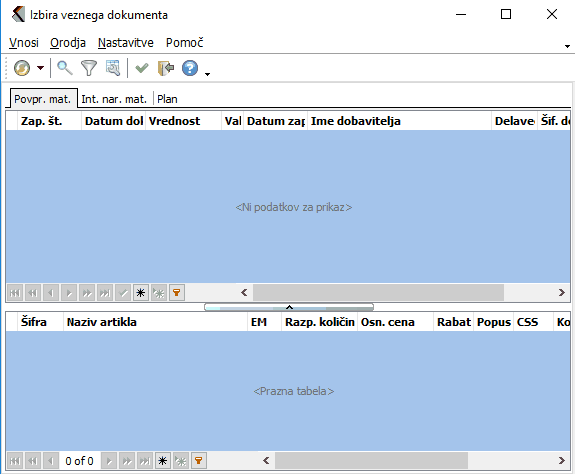
Task: Open the filter funnel tool
Action: [88, 68]
